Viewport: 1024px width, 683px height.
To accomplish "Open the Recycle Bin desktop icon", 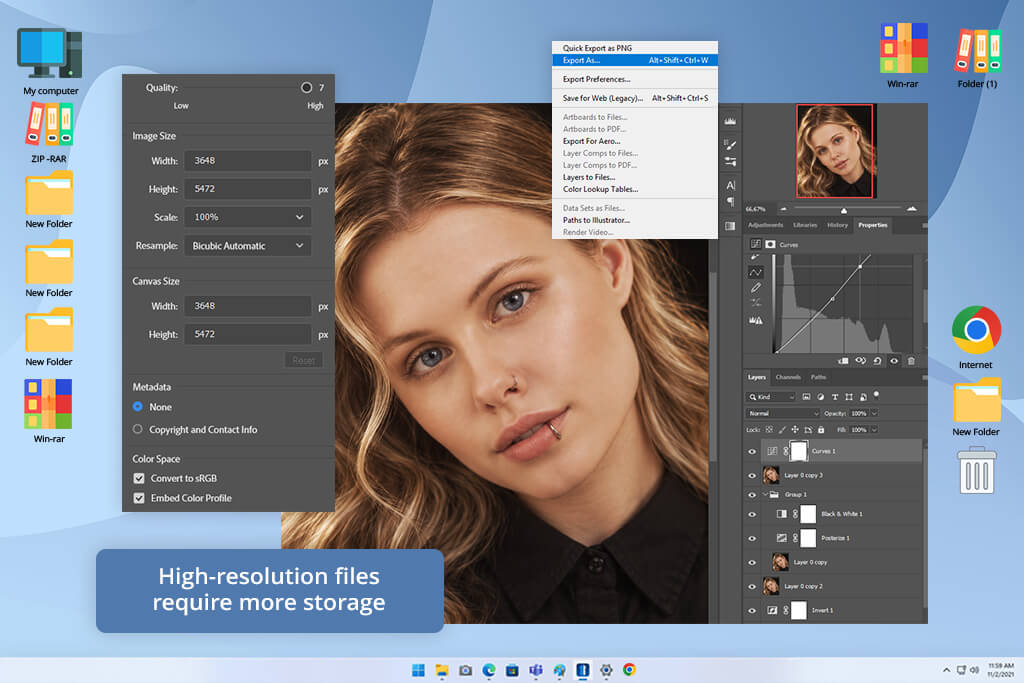I will click(x=977, y=470).
